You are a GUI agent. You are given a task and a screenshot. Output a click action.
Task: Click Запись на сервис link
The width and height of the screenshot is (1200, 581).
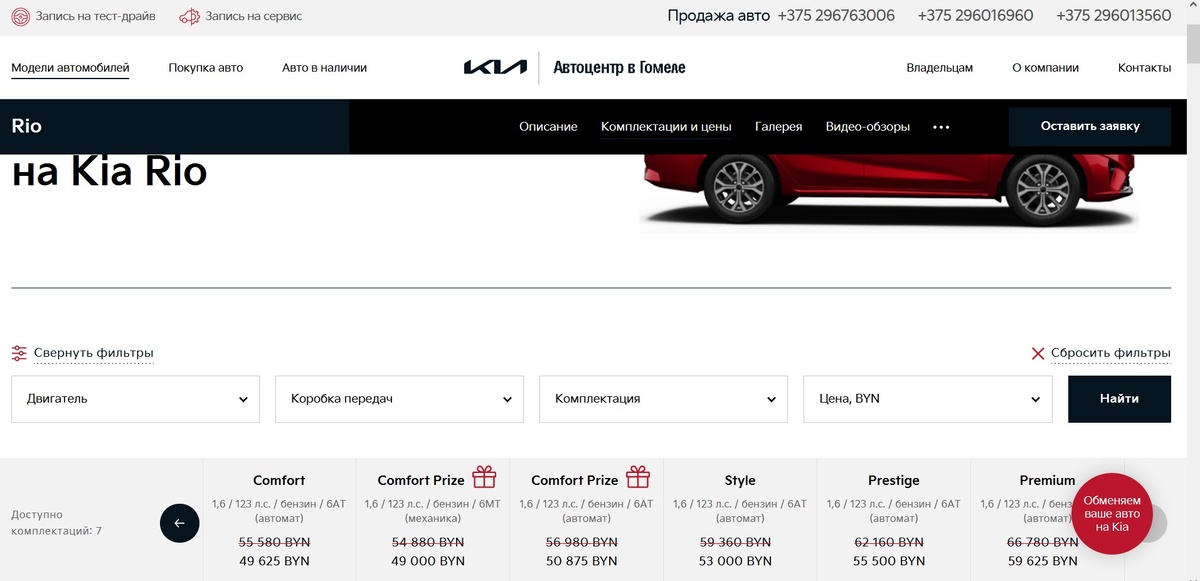(253, 16)
